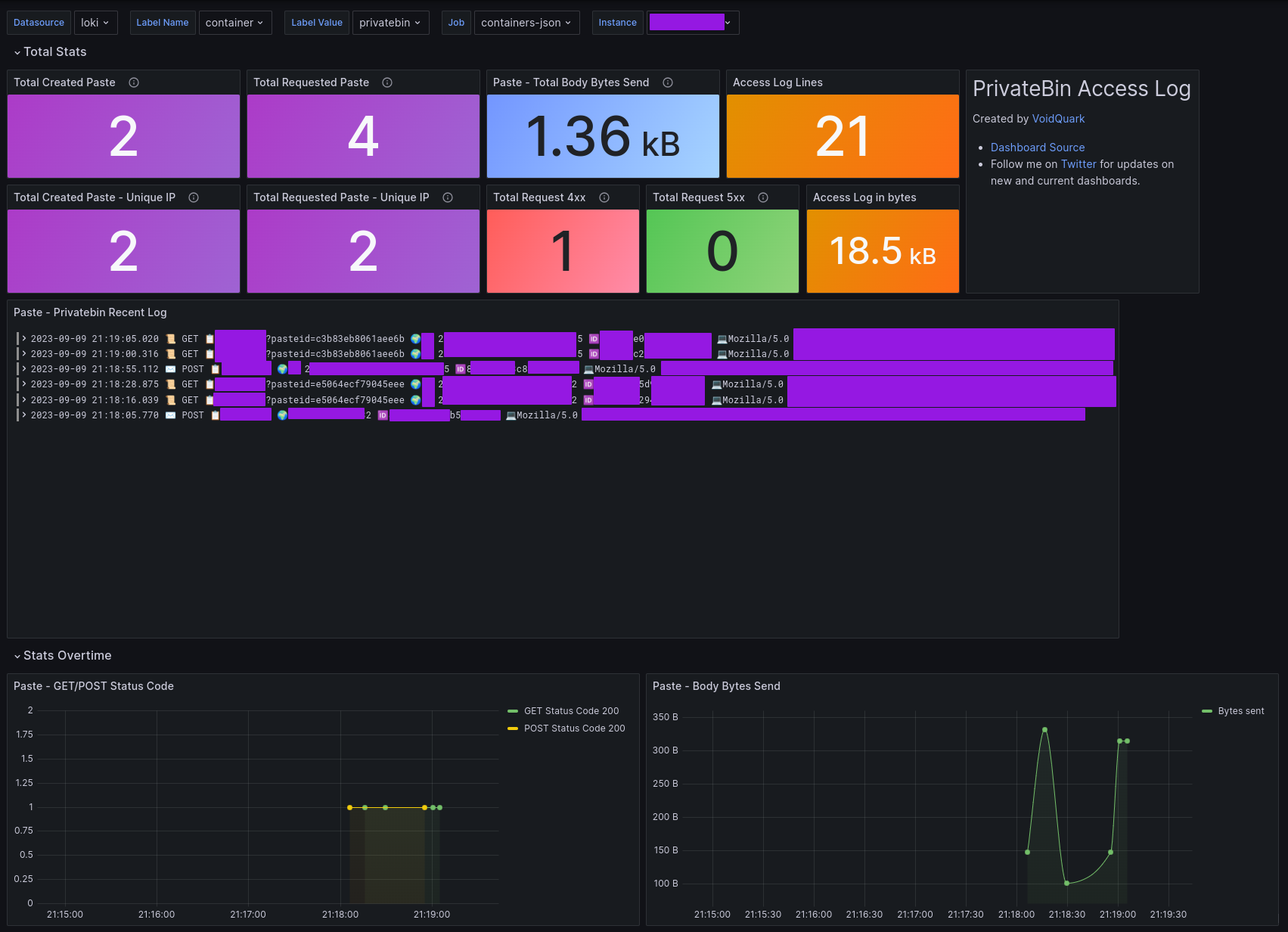Click info icon on Total Created Paste - Unique IP
Image resolution: width=1288 pixels, height=932 pixels.
tap(194, 197)
